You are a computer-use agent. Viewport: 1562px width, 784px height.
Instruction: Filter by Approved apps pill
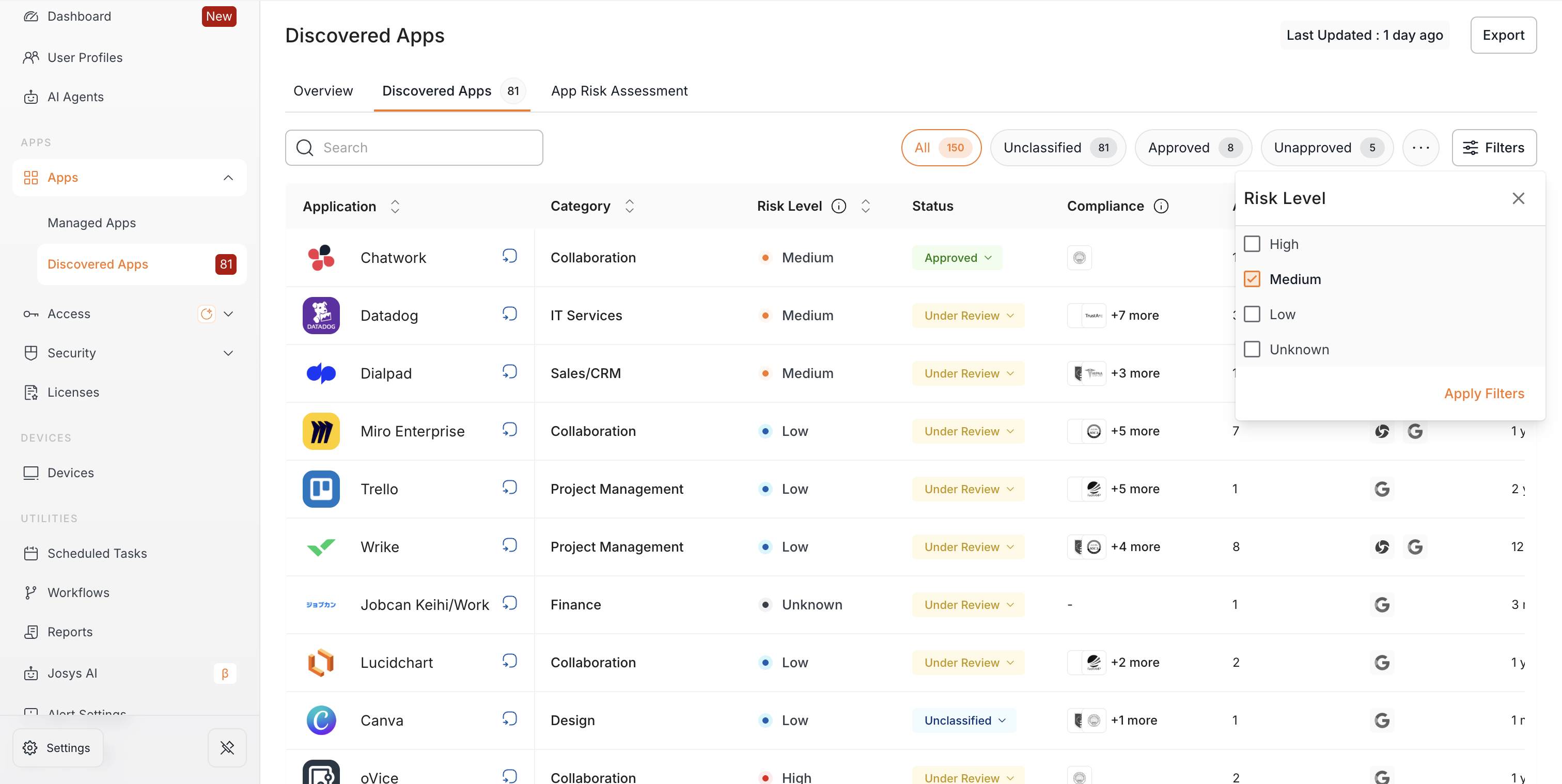click(1193, 147)
